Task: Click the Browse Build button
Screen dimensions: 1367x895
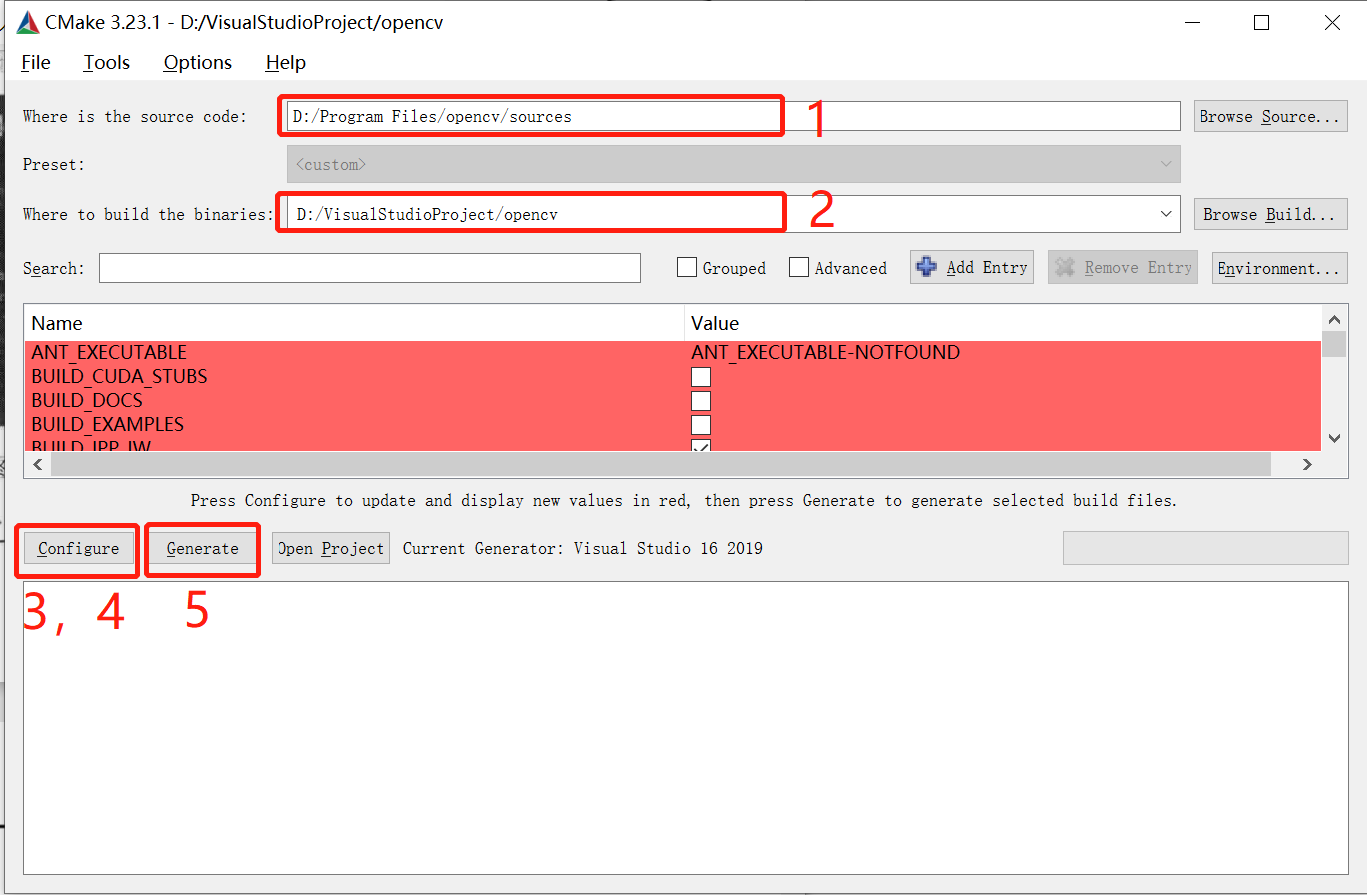Action: pos(1270,214)
